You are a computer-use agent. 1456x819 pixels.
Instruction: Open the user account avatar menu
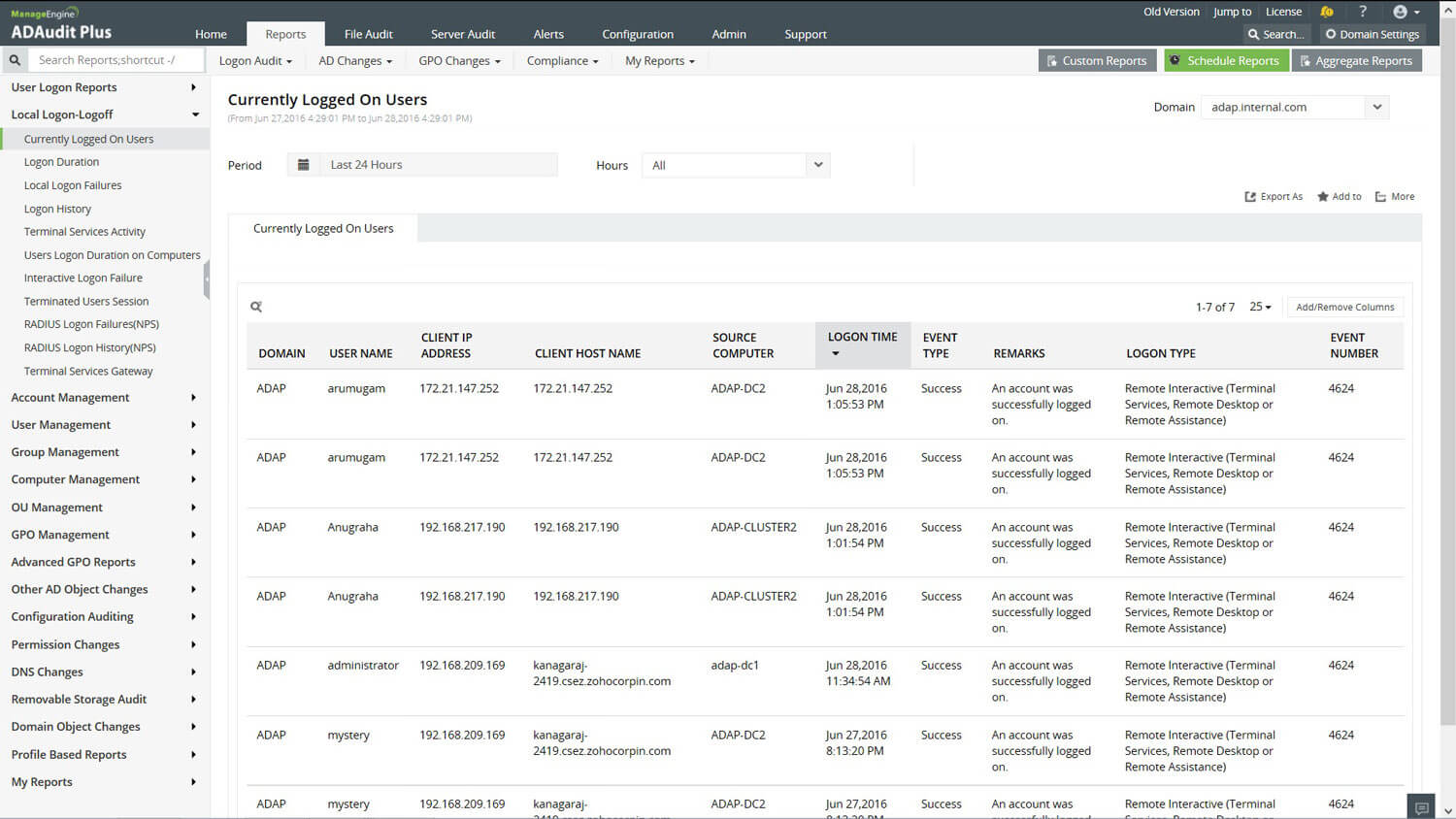point(1404,12)
